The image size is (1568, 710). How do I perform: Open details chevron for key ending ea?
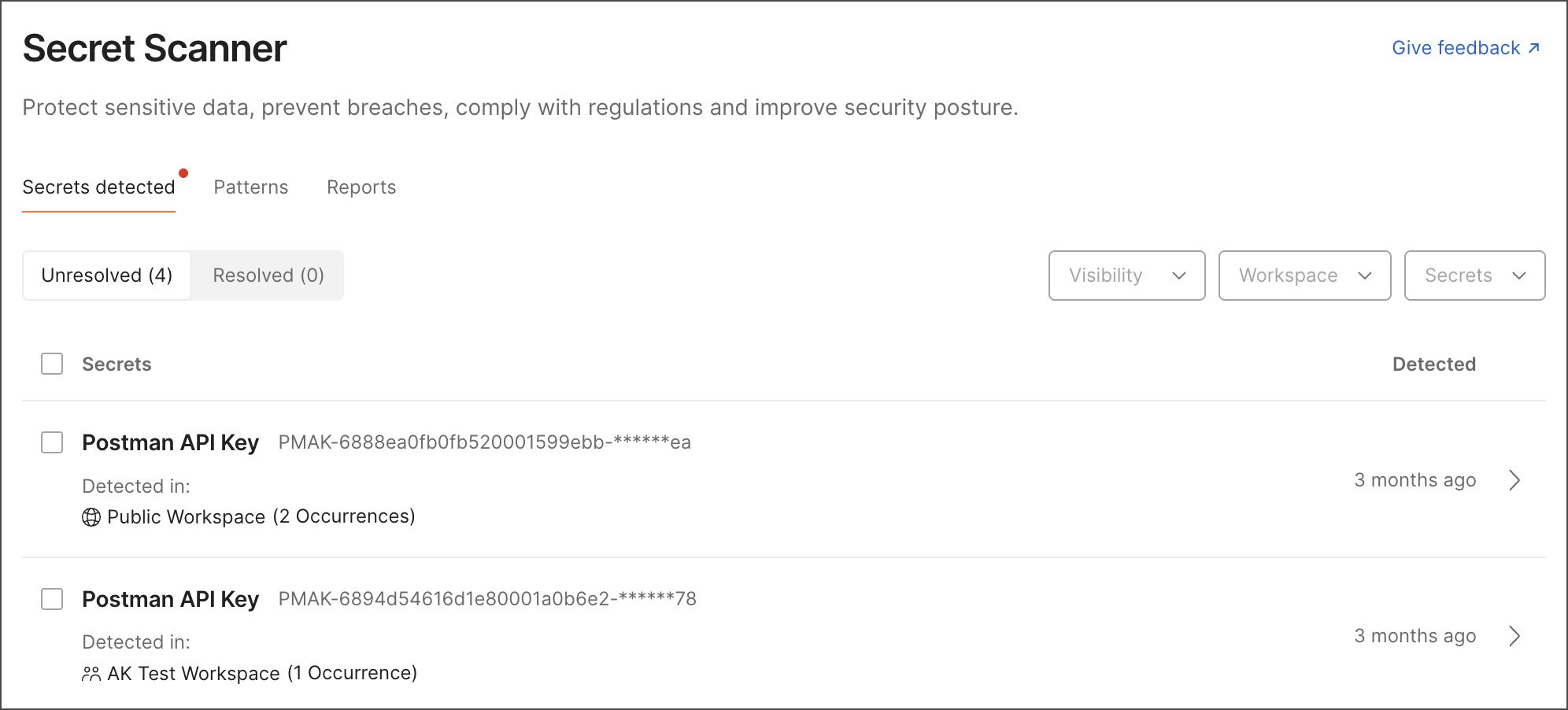point(1514,480)
